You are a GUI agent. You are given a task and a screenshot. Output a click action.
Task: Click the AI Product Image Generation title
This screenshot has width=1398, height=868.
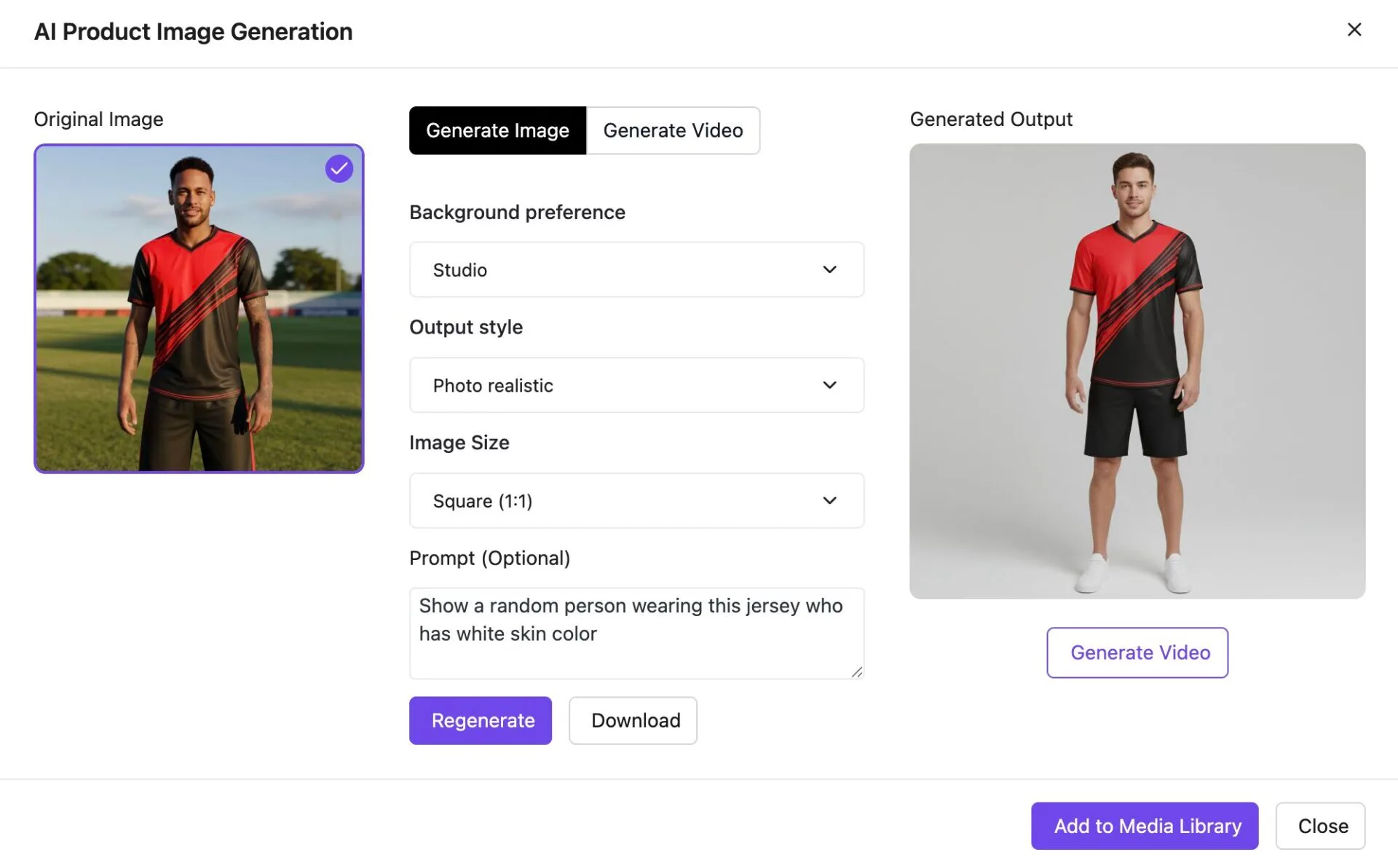click(x=194, y=31)
